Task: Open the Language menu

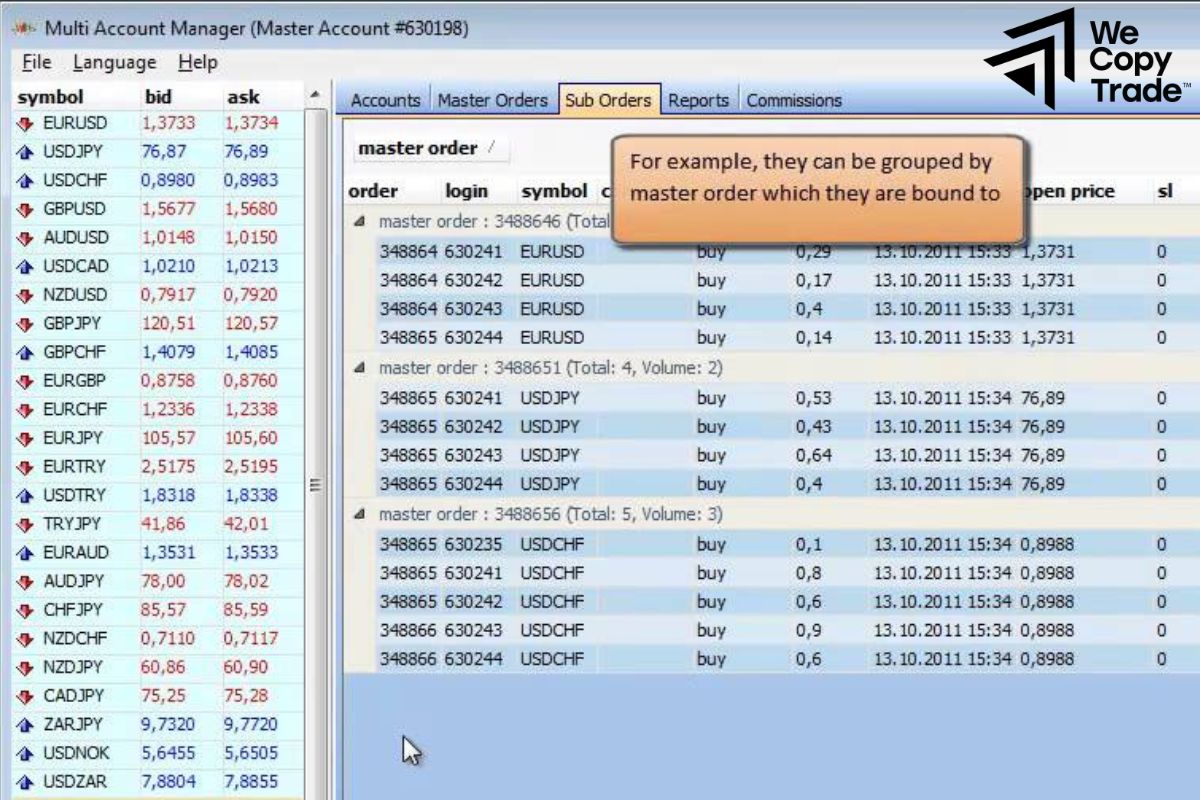Action: pyautogui.click(x=114, y=62)
